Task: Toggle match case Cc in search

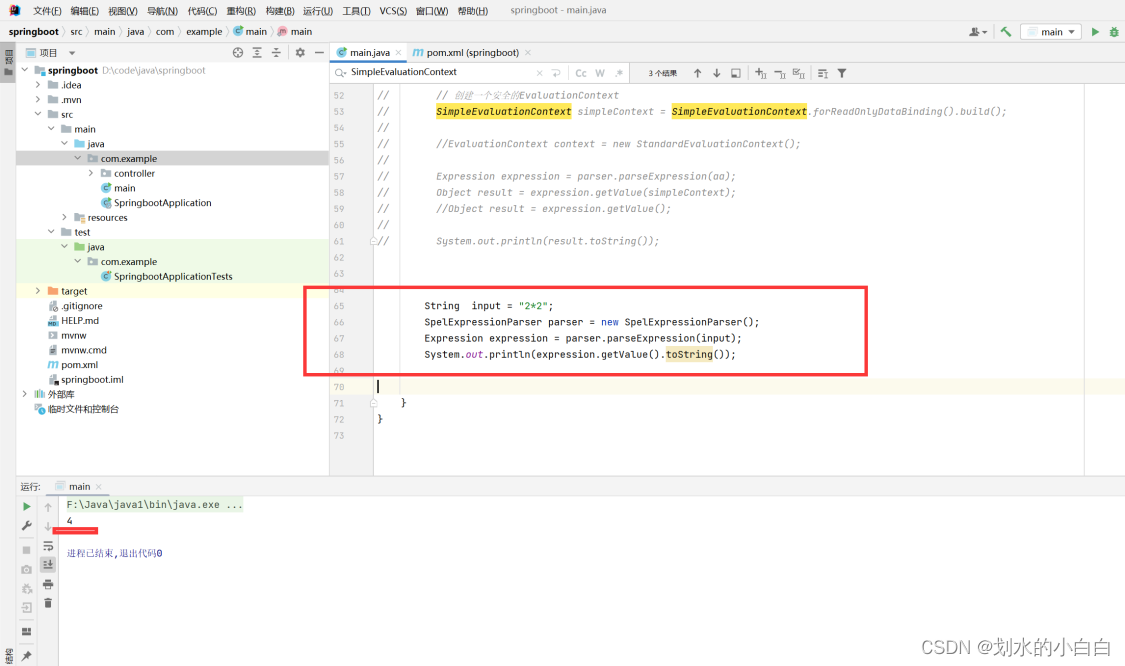Action: tap(581, 73)
